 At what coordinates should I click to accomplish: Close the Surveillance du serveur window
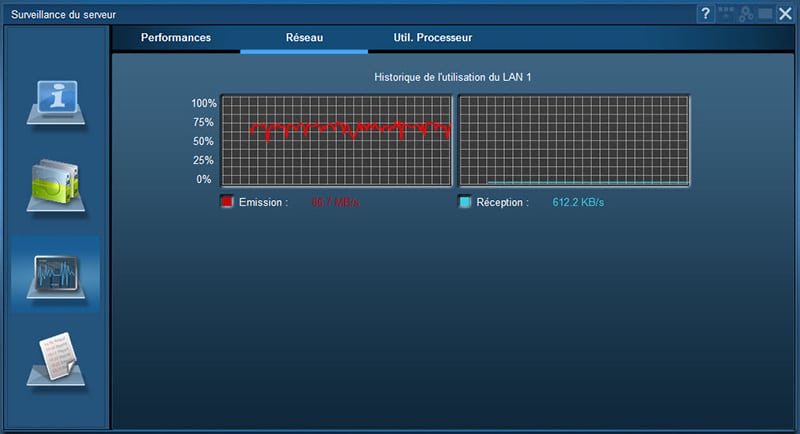785,13
